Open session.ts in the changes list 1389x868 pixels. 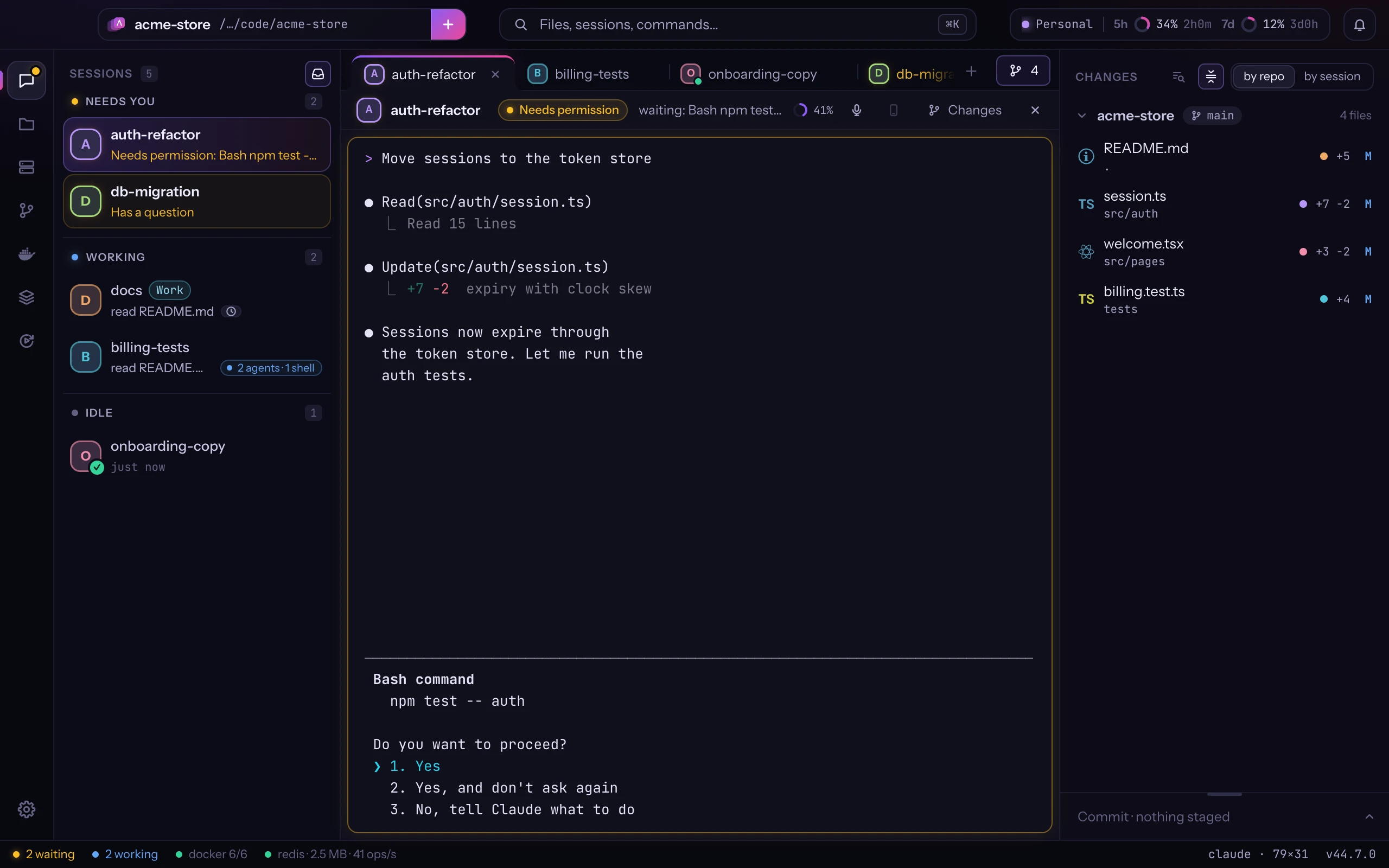tap(1225, 205)
